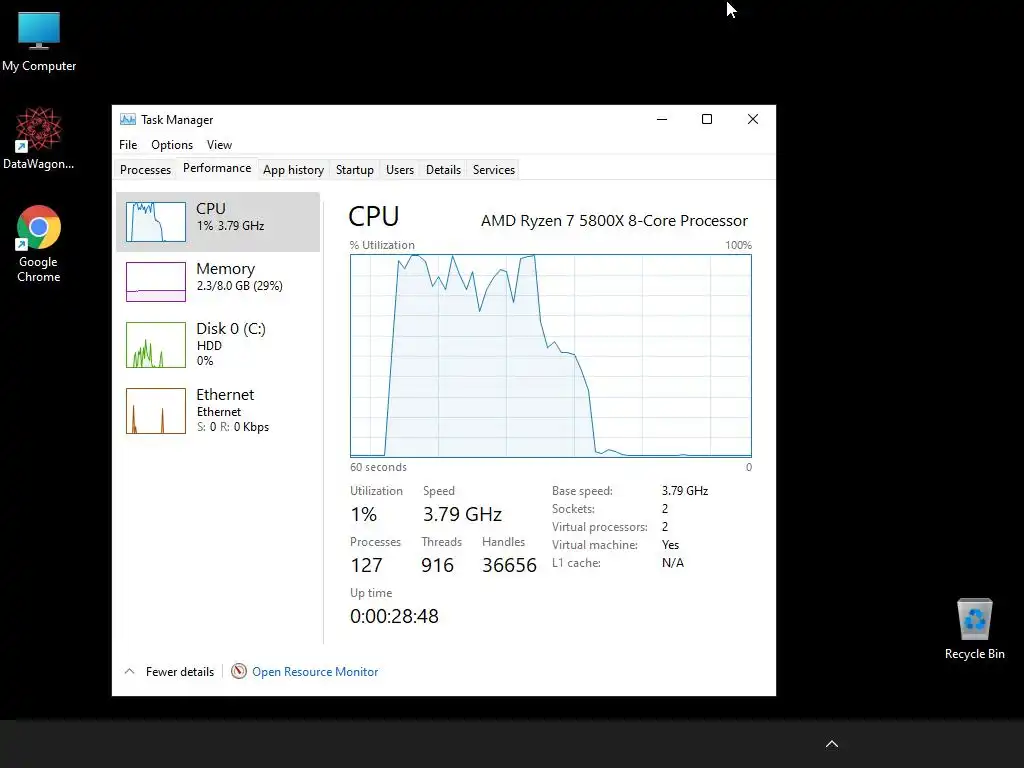Click the Utilization value 1%
1024x768 pixels.
coord(364,515)
